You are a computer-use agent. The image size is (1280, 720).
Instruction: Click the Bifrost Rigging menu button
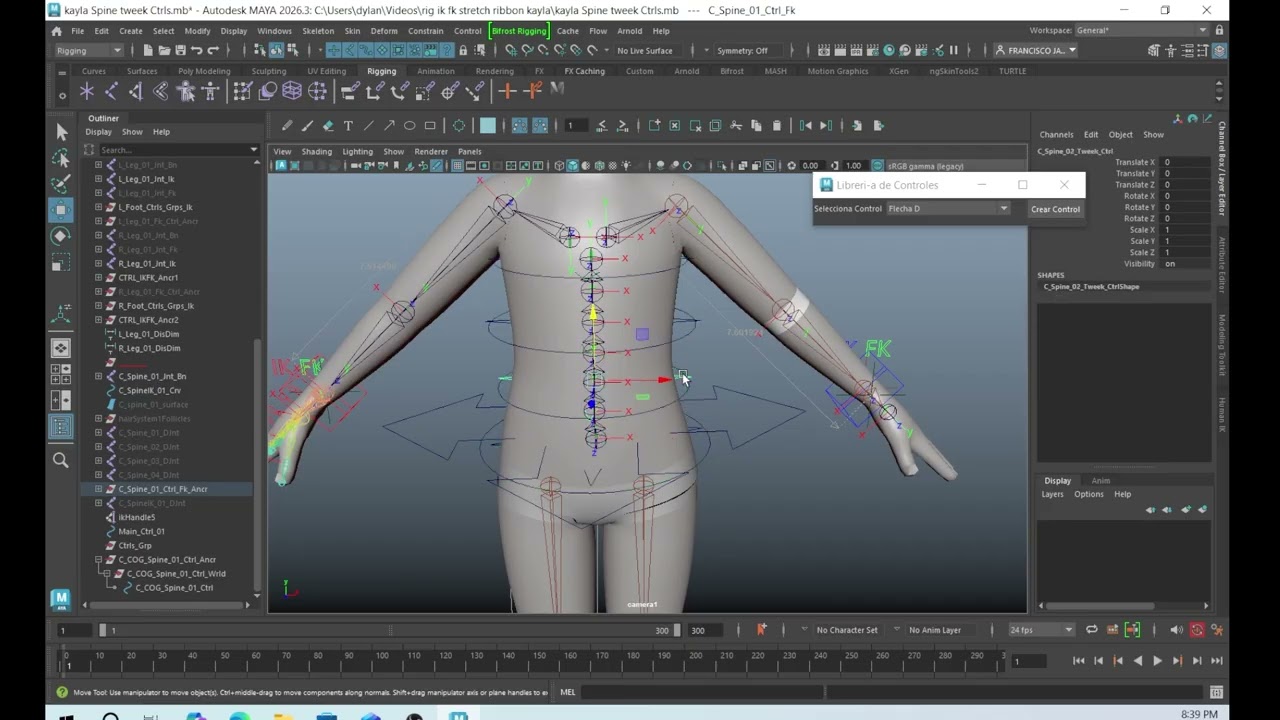[x=519, y=31]
